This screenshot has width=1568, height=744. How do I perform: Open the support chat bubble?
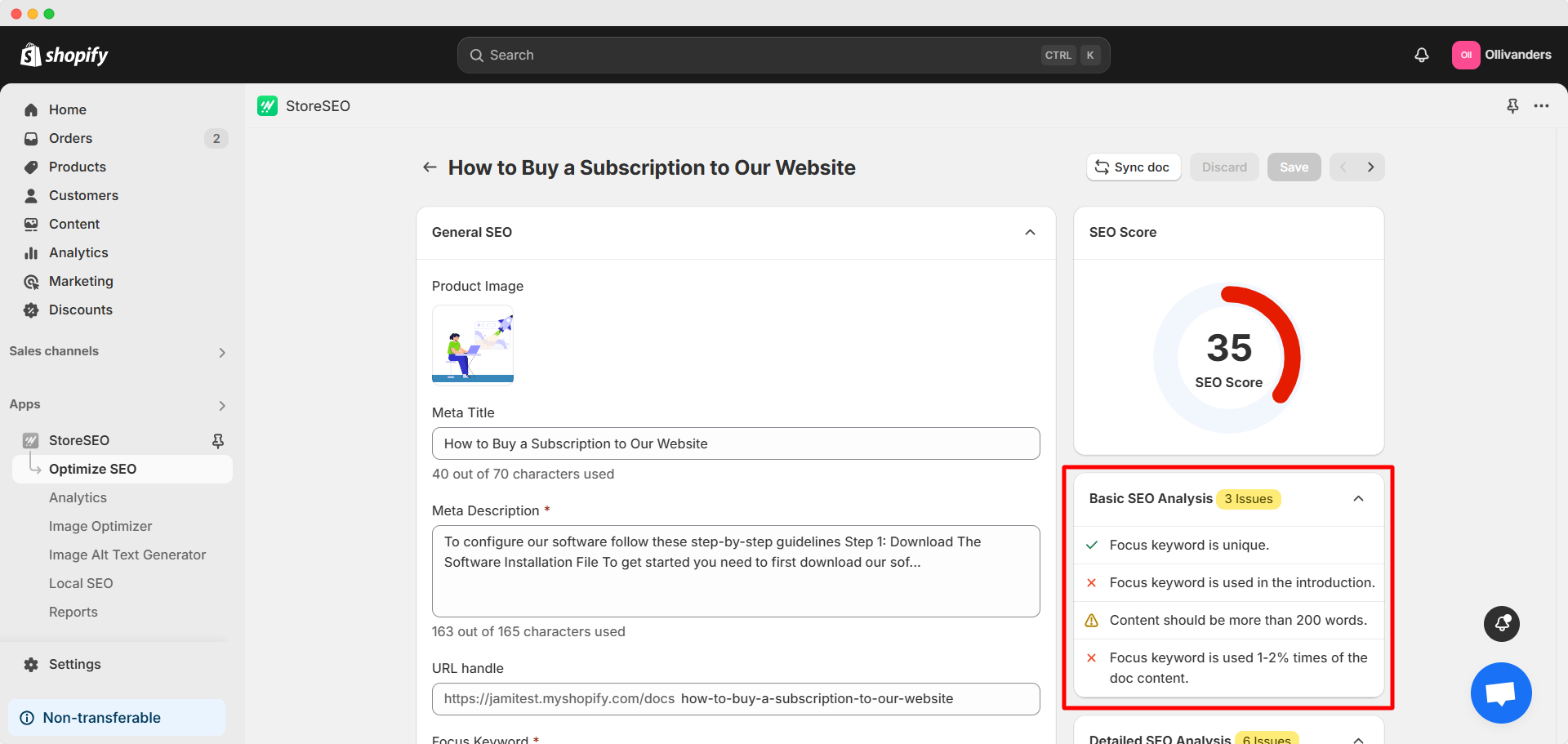1501,693
